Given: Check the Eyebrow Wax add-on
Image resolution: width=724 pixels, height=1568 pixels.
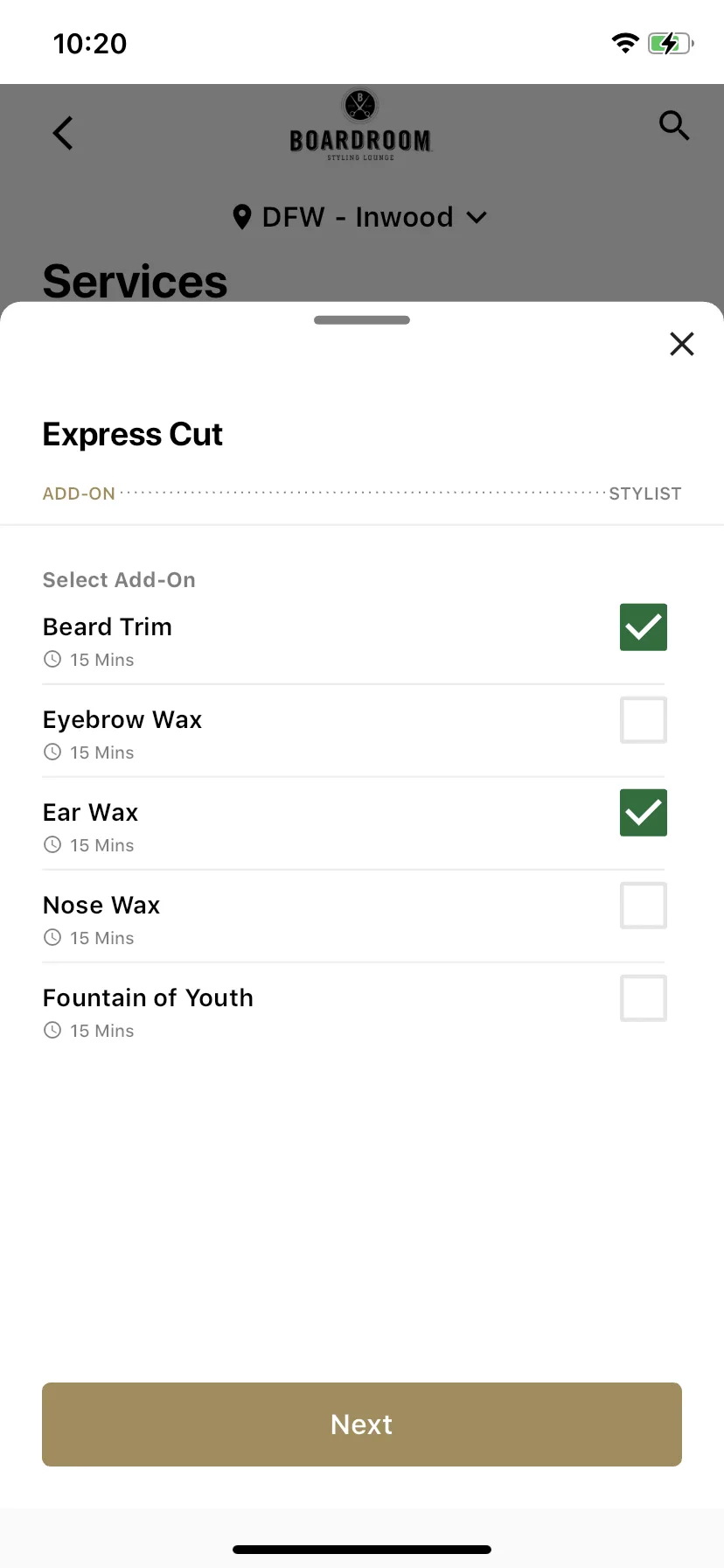Looking at the screenshot, I should [644, 720].
